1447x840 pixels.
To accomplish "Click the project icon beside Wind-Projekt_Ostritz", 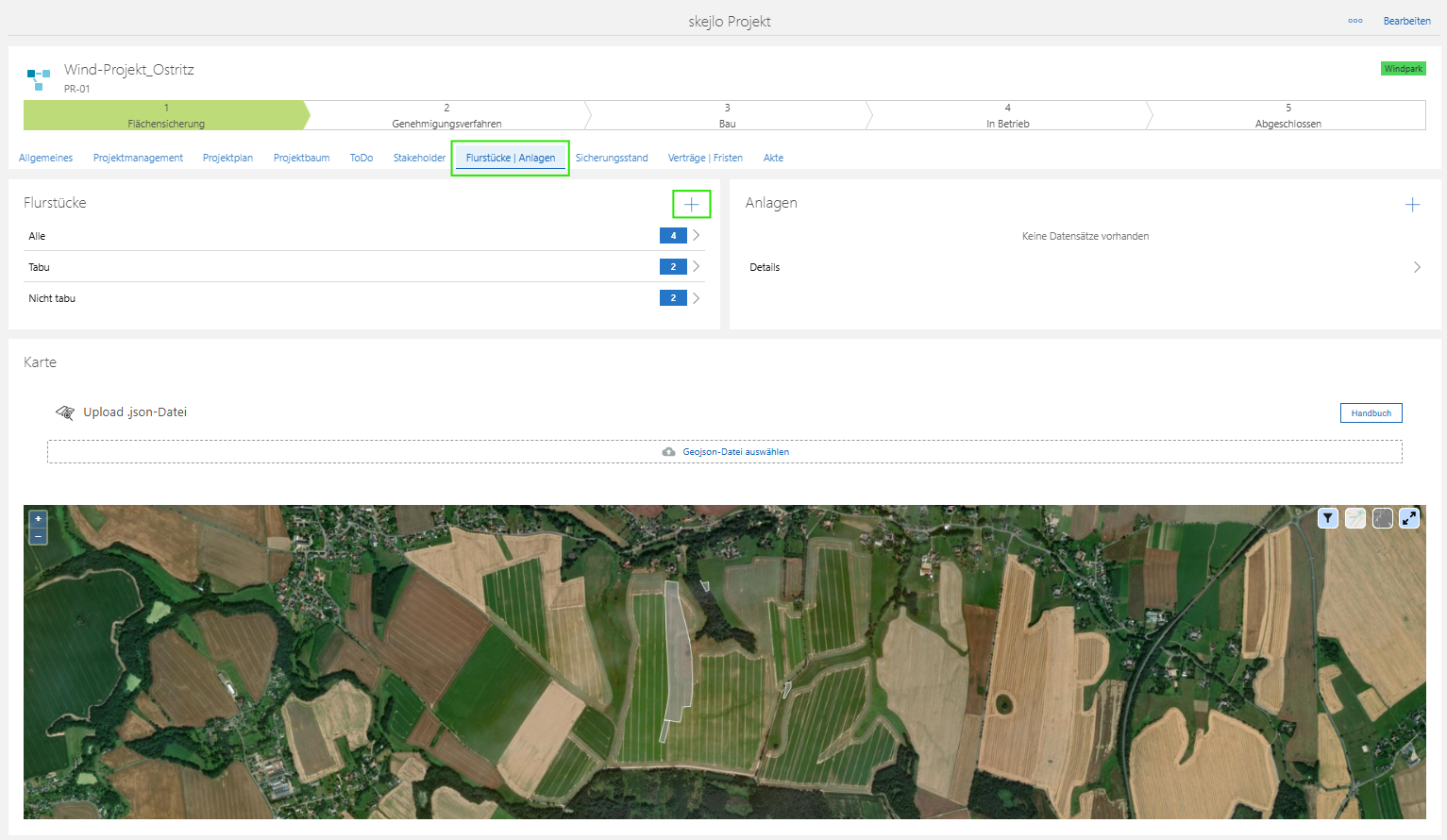I will pyautogui.click(x=39, y=78).
